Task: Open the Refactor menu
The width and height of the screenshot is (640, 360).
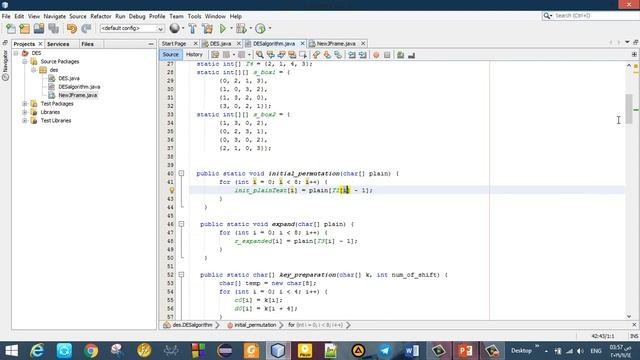Action: [101, 16]
